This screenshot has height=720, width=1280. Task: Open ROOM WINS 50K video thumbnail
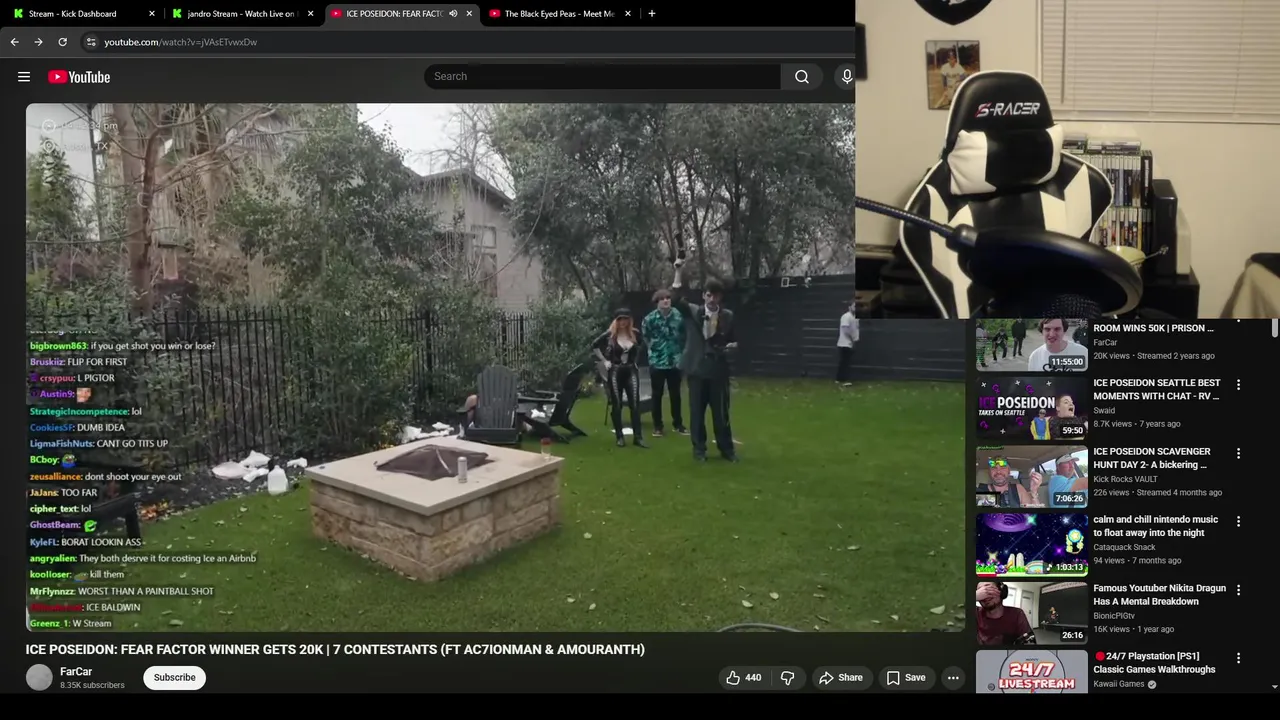[1031, 344]
